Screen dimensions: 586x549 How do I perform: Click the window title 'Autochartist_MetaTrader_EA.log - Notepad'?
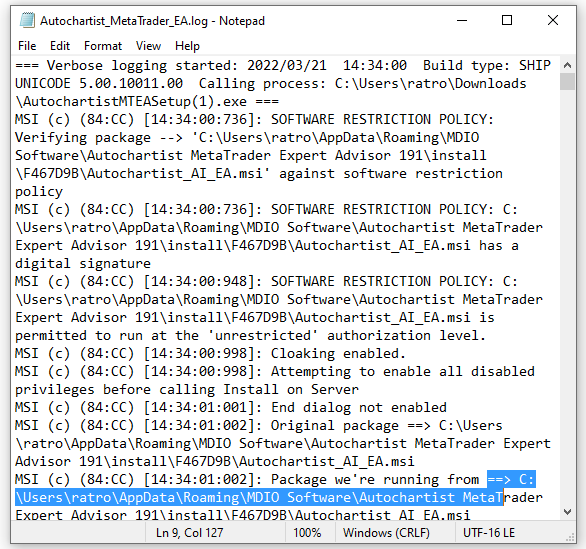point(152,21)
